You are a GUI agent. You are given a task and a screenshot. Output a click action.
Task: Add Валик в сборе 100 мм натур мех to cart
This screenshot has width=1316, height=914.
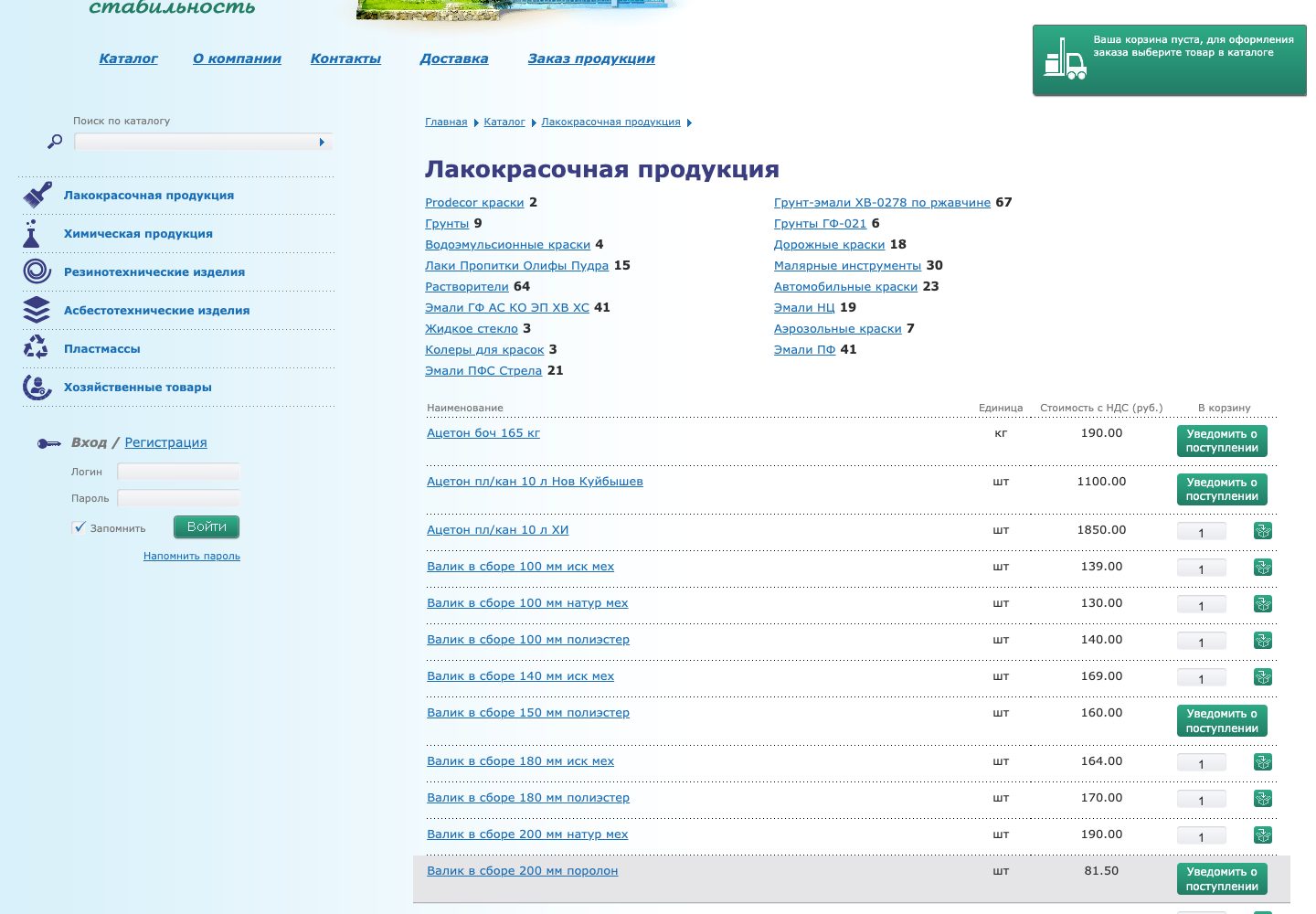(x=1263, y=604)
